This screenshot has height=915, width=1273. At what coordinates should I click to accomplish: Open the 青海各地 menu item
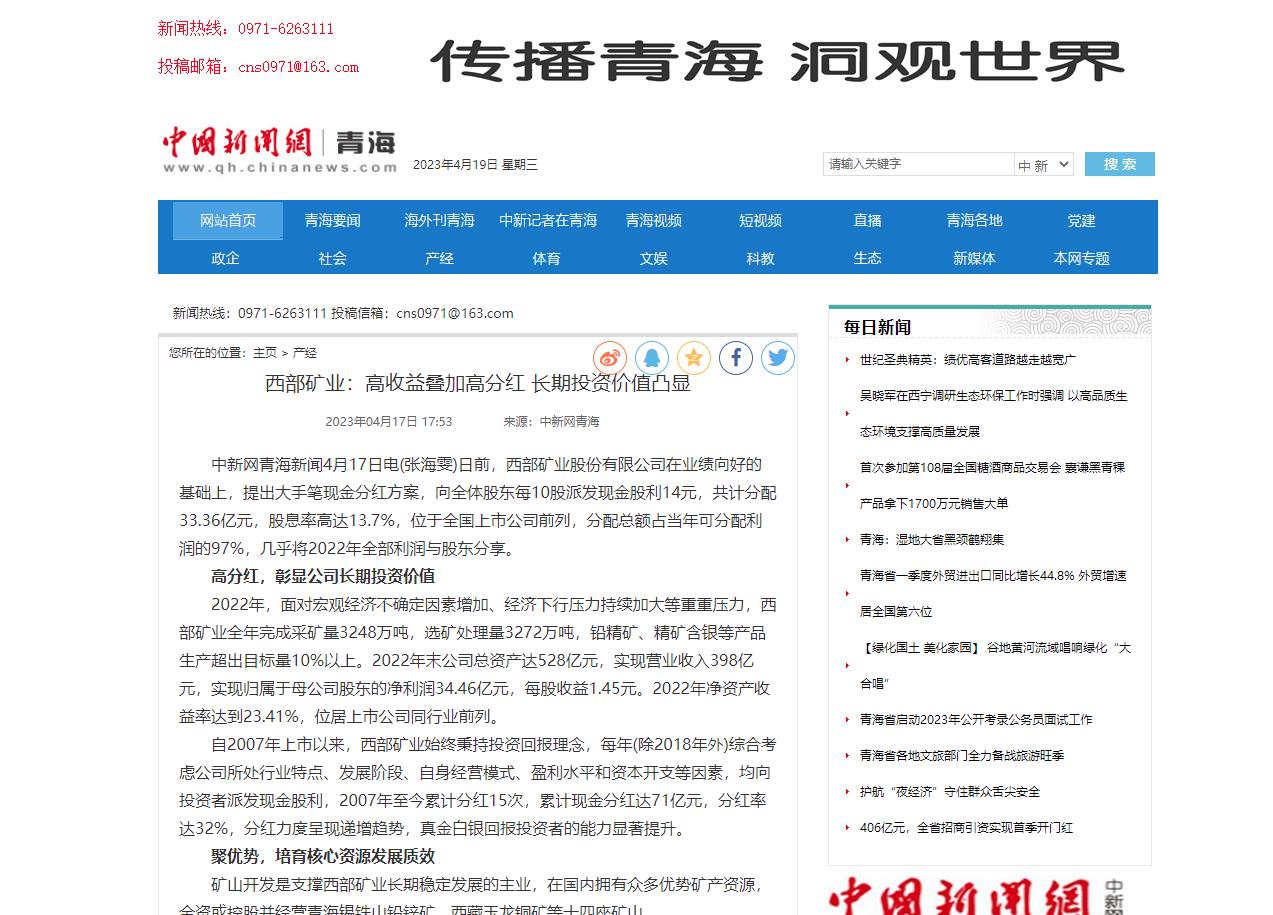point(975,221)
